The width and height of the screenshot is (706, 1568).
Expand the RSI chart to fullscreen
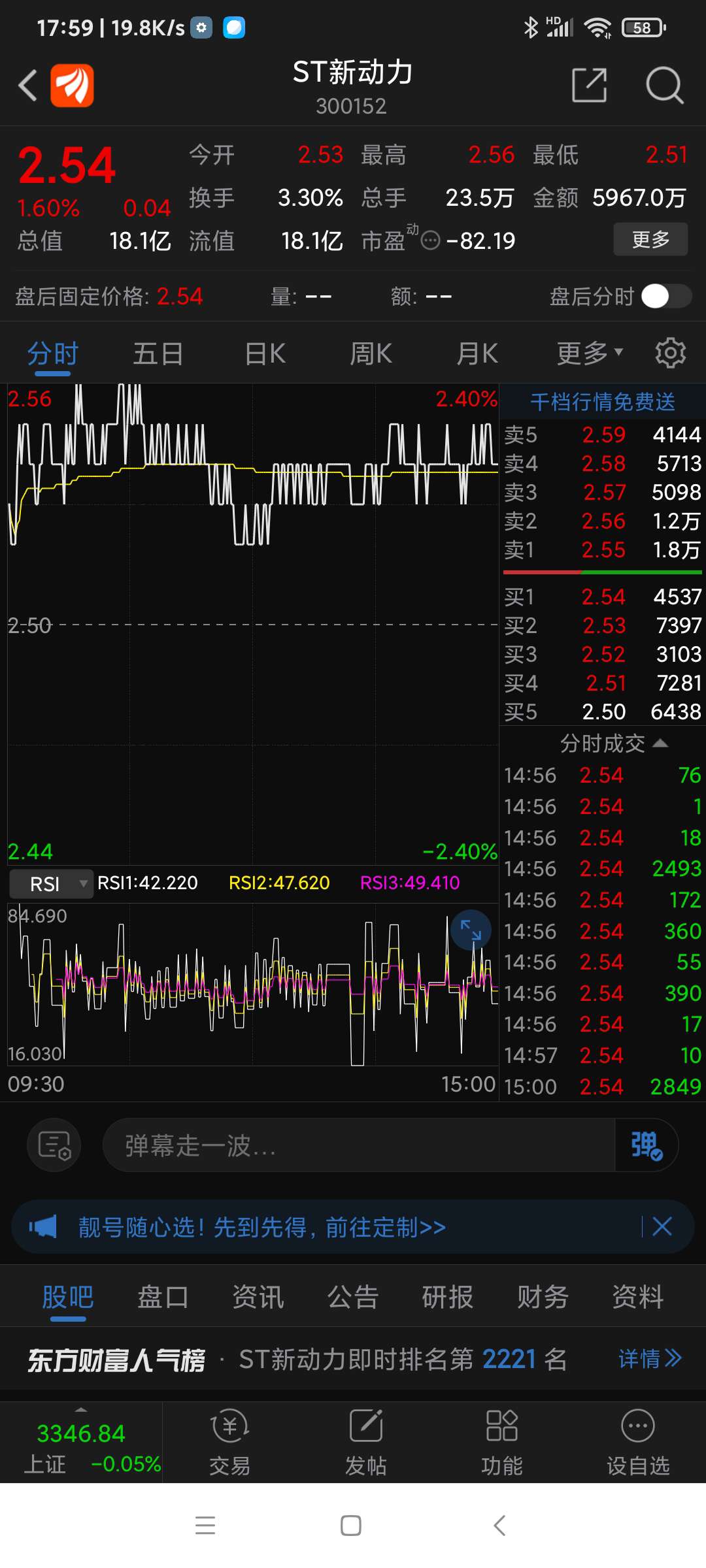coord(471,930)
